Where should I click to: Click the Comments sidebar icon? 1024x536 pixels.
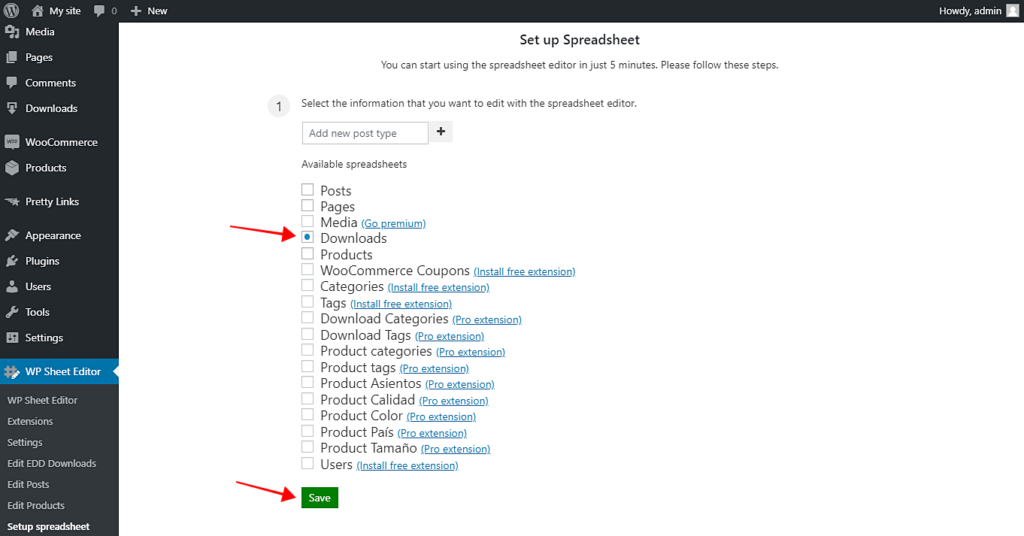[x=12, y=83]
